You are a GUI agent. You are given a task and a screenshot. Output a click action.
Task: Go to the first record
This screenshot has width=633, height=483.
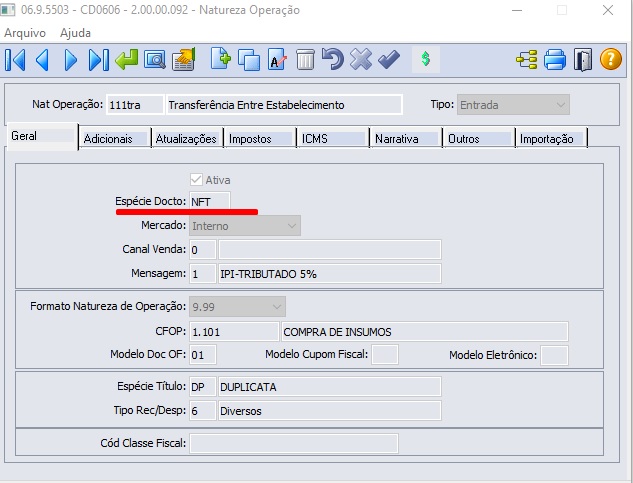coord(15,60)
